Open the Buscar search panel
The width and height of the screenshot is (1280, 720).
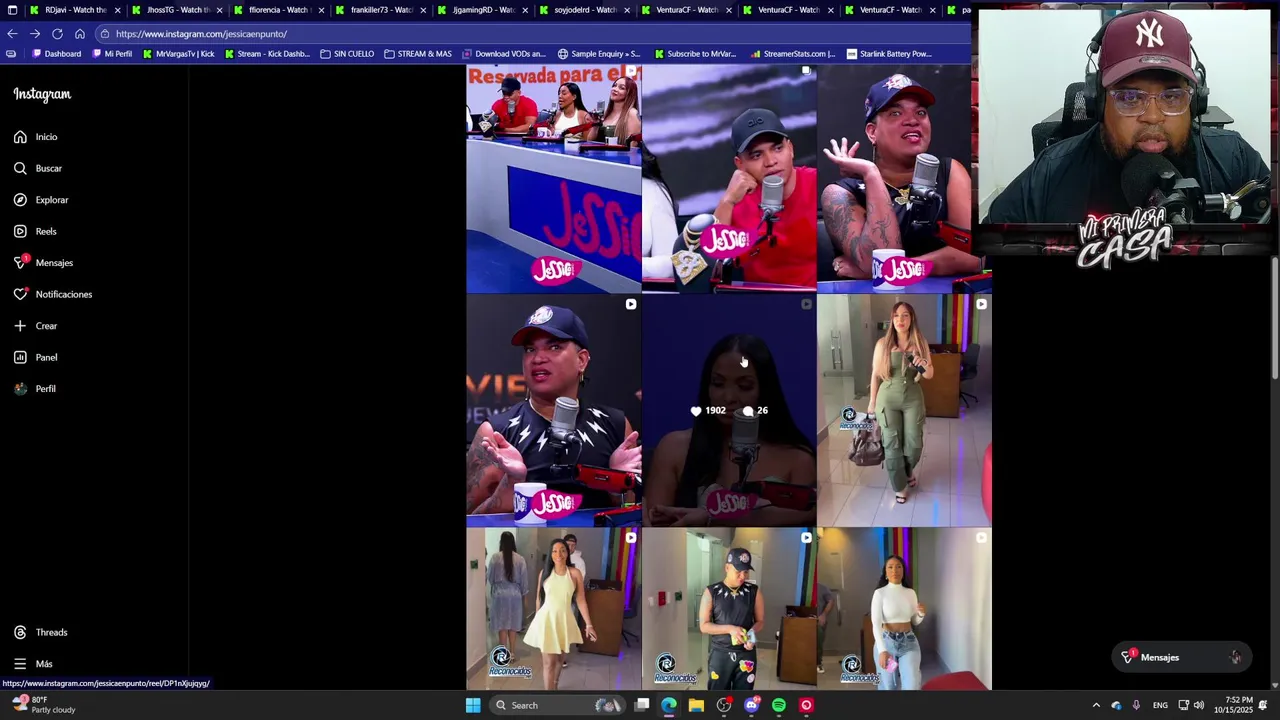pos(38,168)
